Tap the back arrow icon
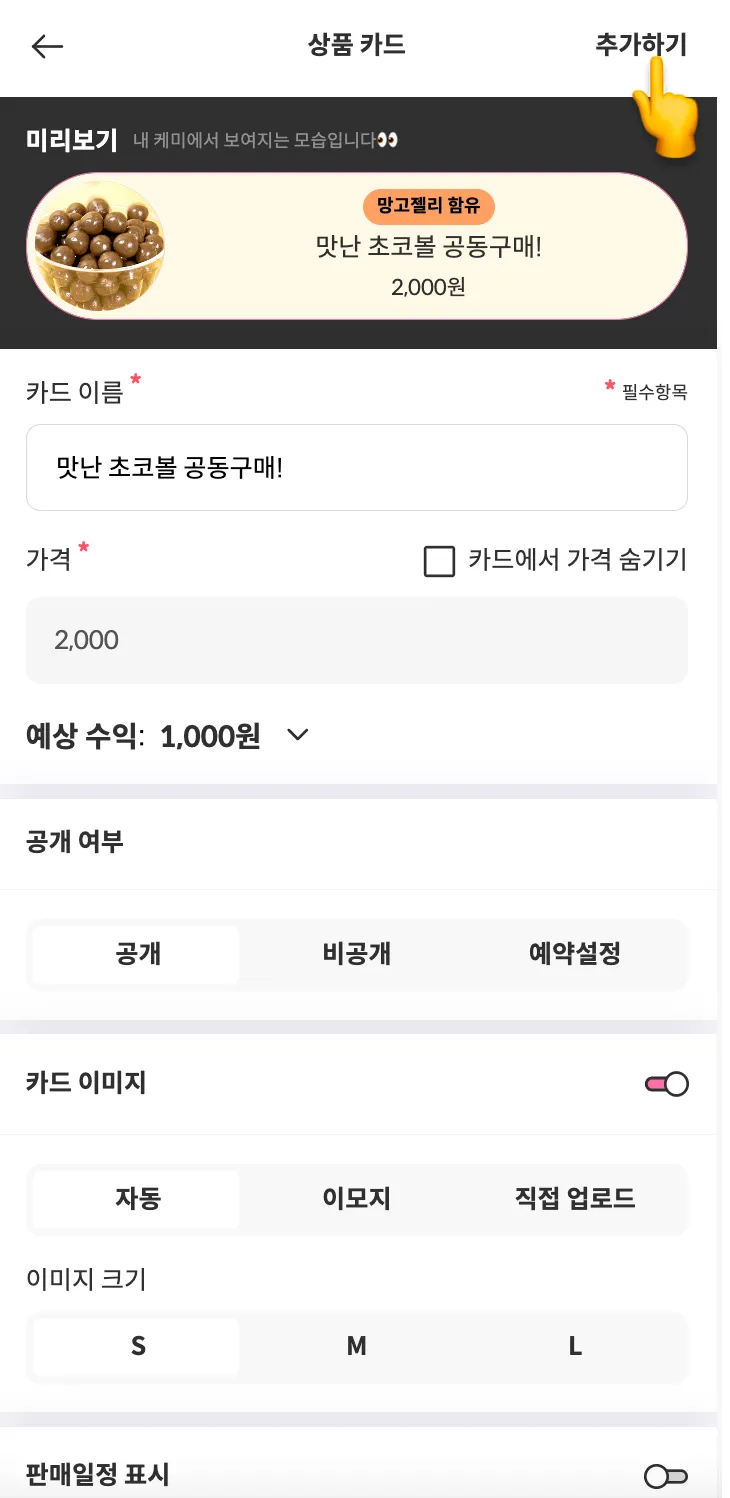The height and width of the screenshot is (1498, 730). coord(47,46)
